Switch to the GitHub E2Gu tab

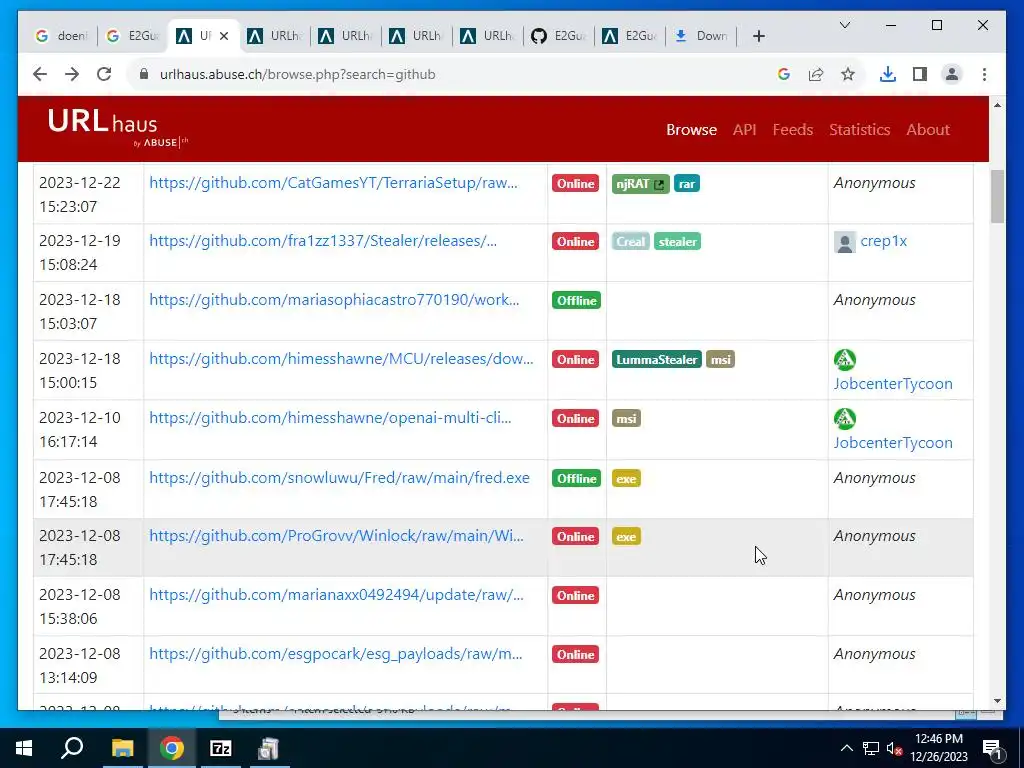coord(559,36)
